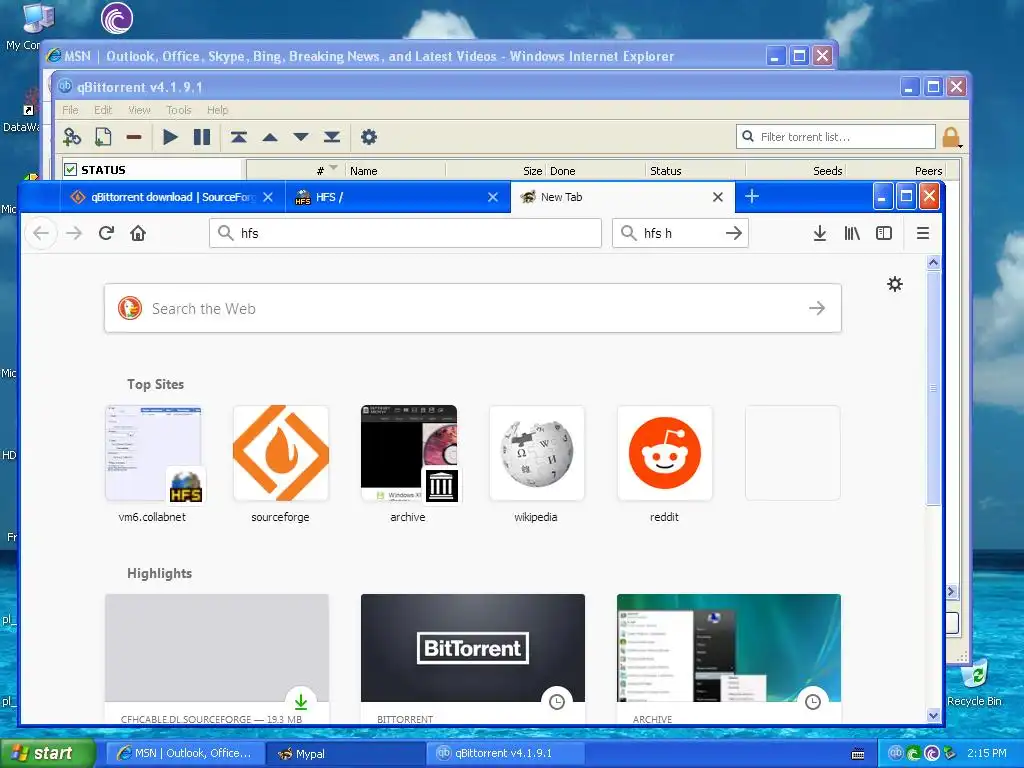Click the browser back arrow

point(40,233)
